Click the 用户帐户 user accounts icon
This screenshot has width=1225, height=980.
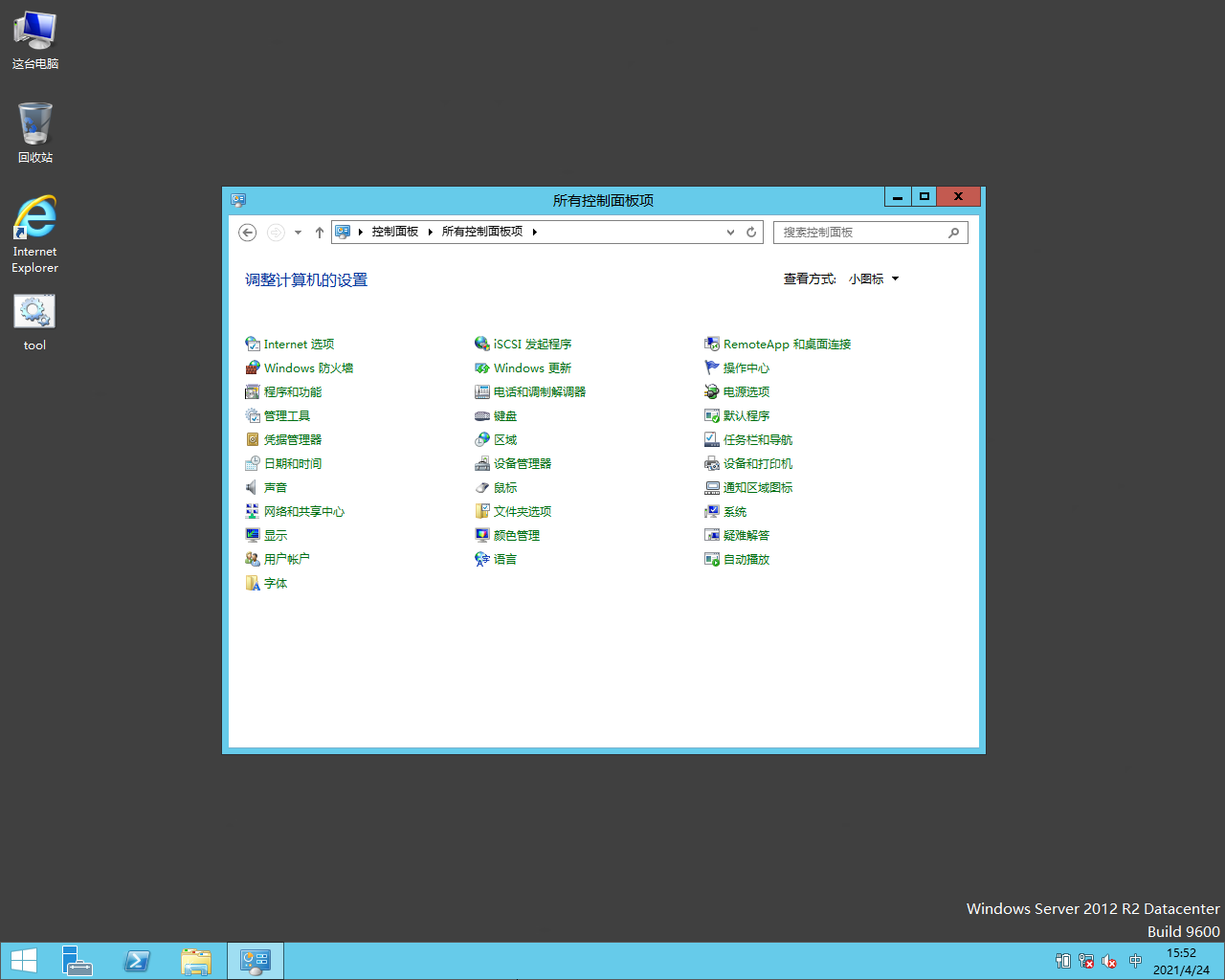253,559
